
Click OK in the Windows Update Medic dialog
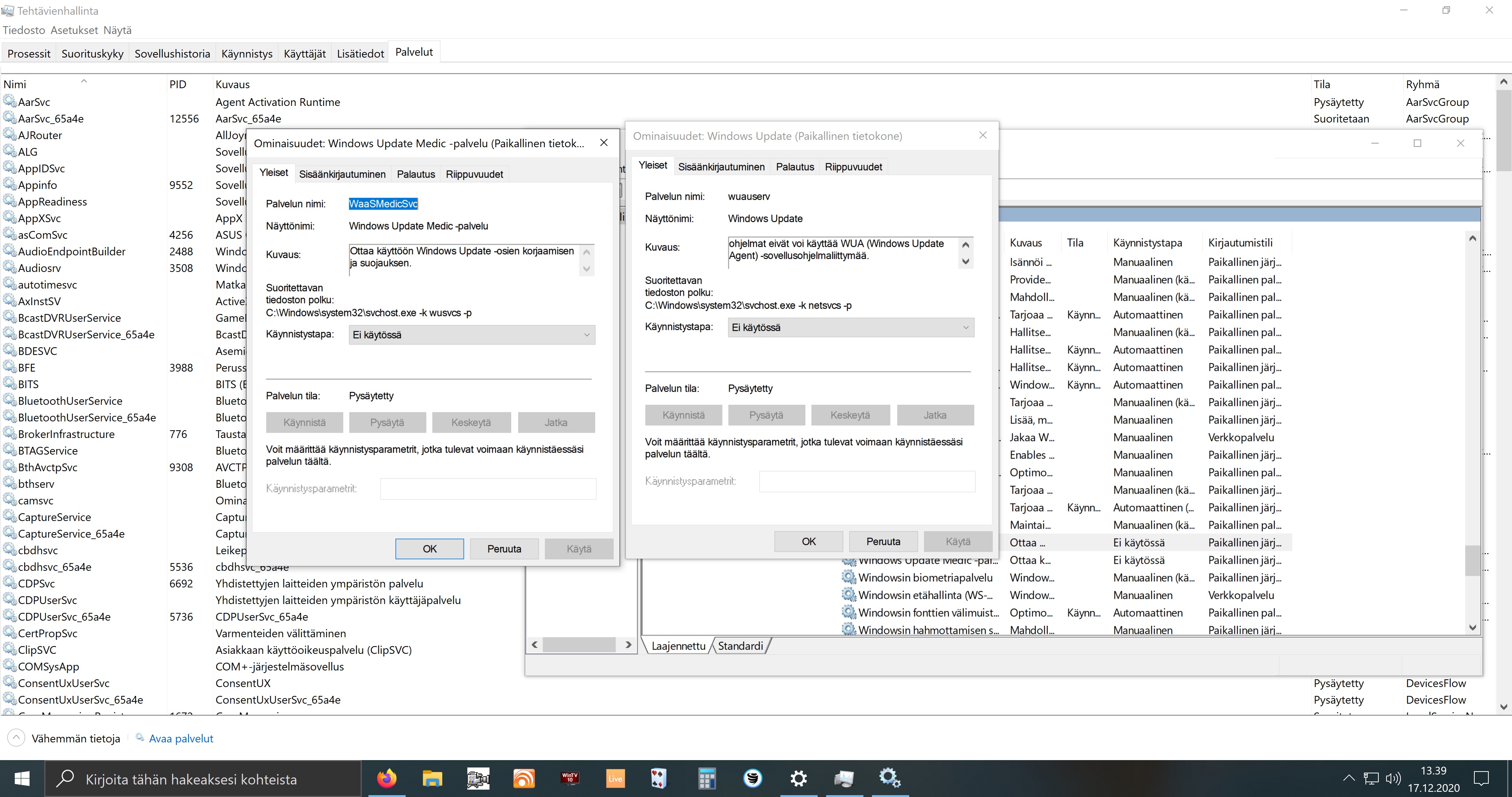coord(429,549)
